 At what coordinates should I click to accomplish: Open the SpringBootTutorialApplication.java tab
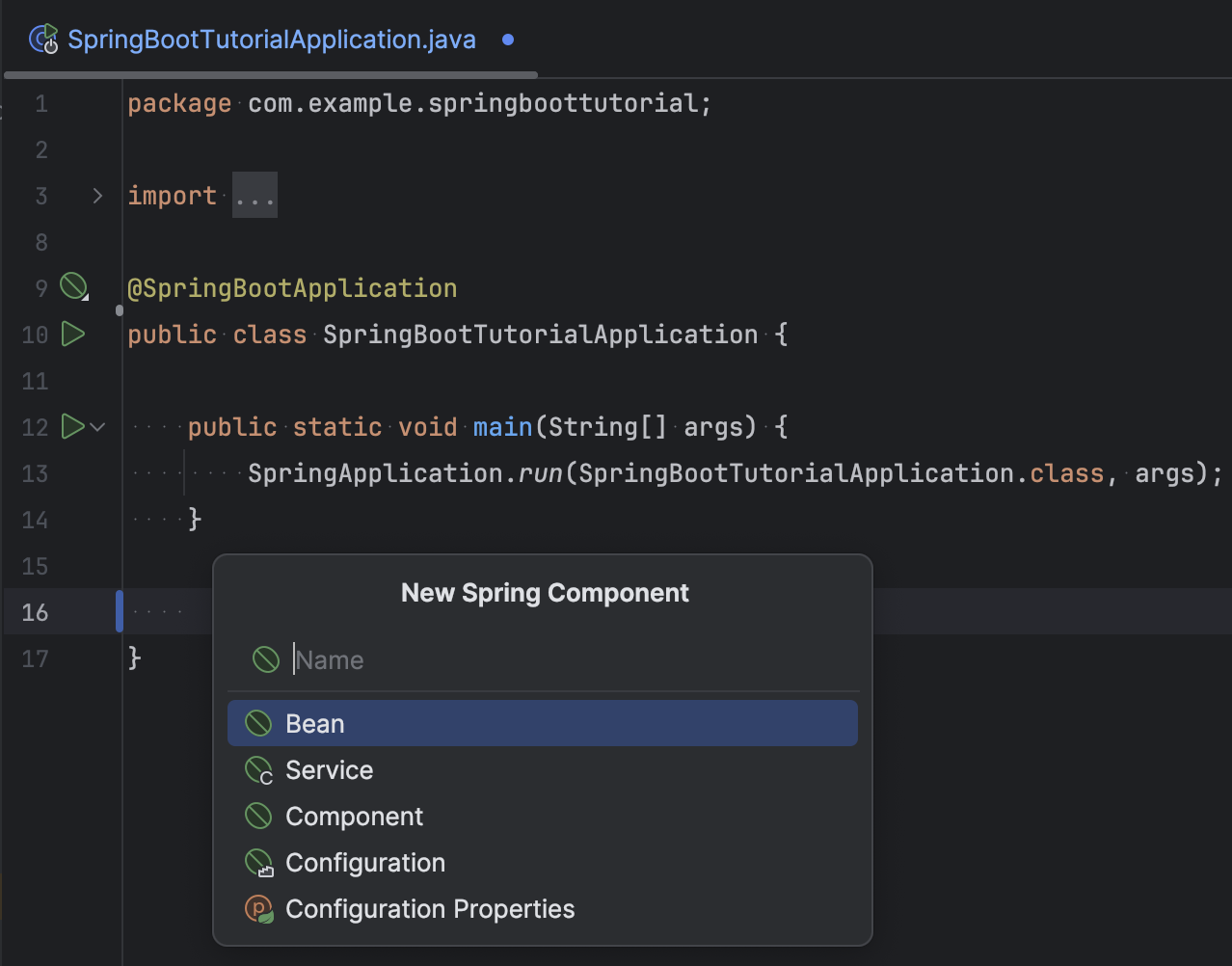click(271, 40)
